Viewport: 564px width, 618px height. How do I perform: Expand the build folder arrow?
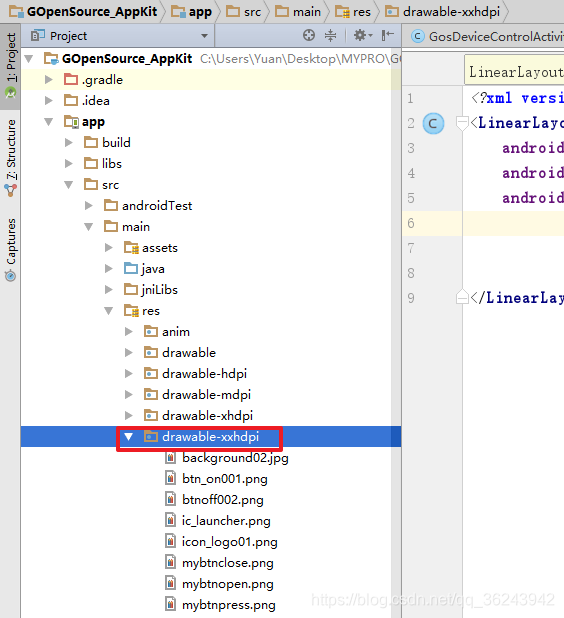[x=69, y=142]
